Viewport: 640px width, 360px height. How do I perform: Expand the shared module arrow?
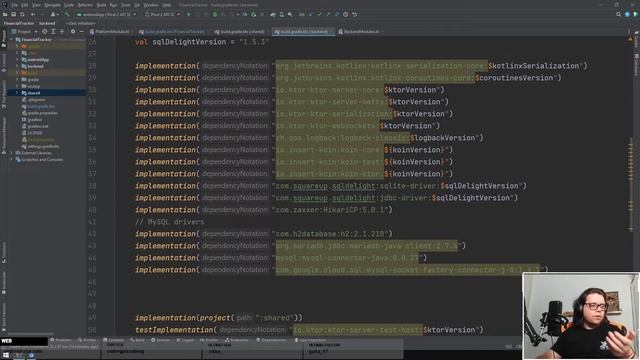coord(17,93)
